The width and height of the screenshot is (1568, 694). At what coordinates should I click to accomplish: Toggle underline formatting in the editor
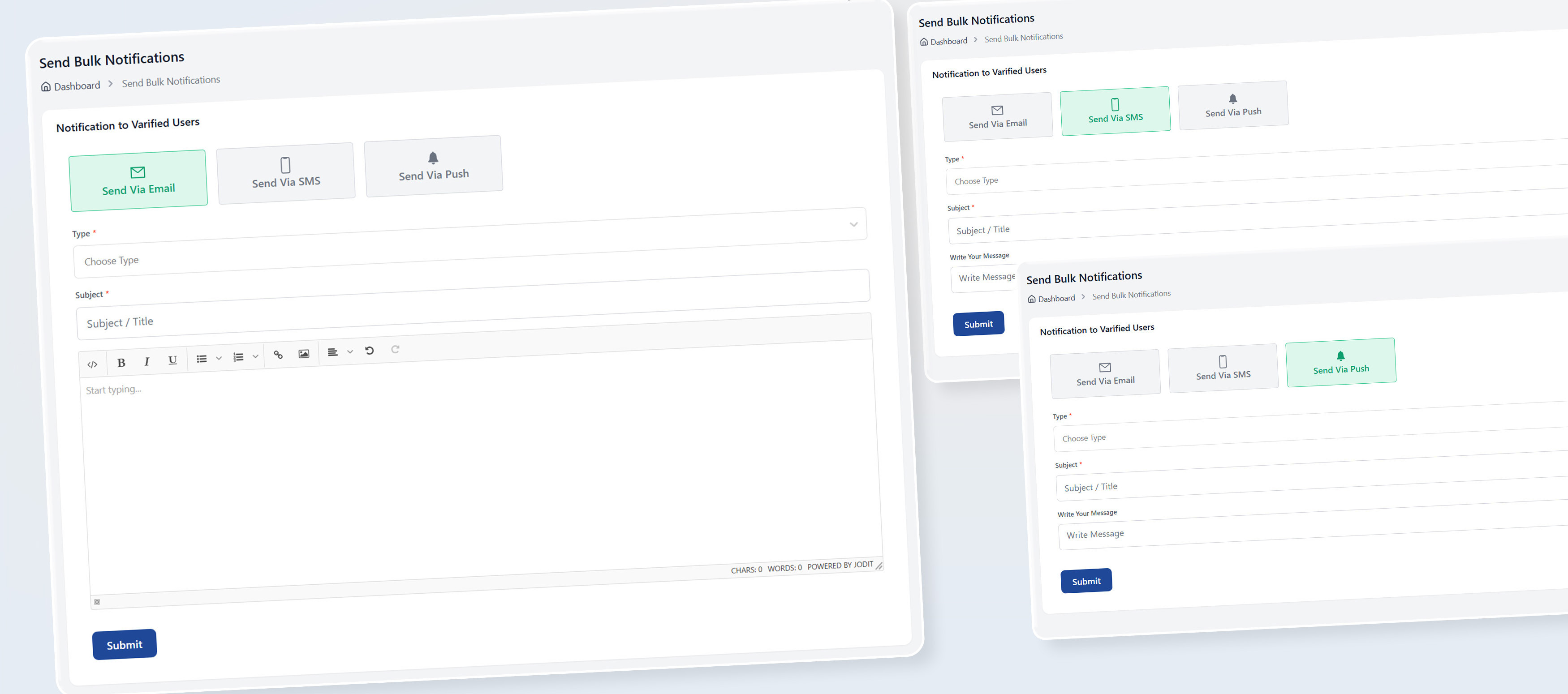172,360
